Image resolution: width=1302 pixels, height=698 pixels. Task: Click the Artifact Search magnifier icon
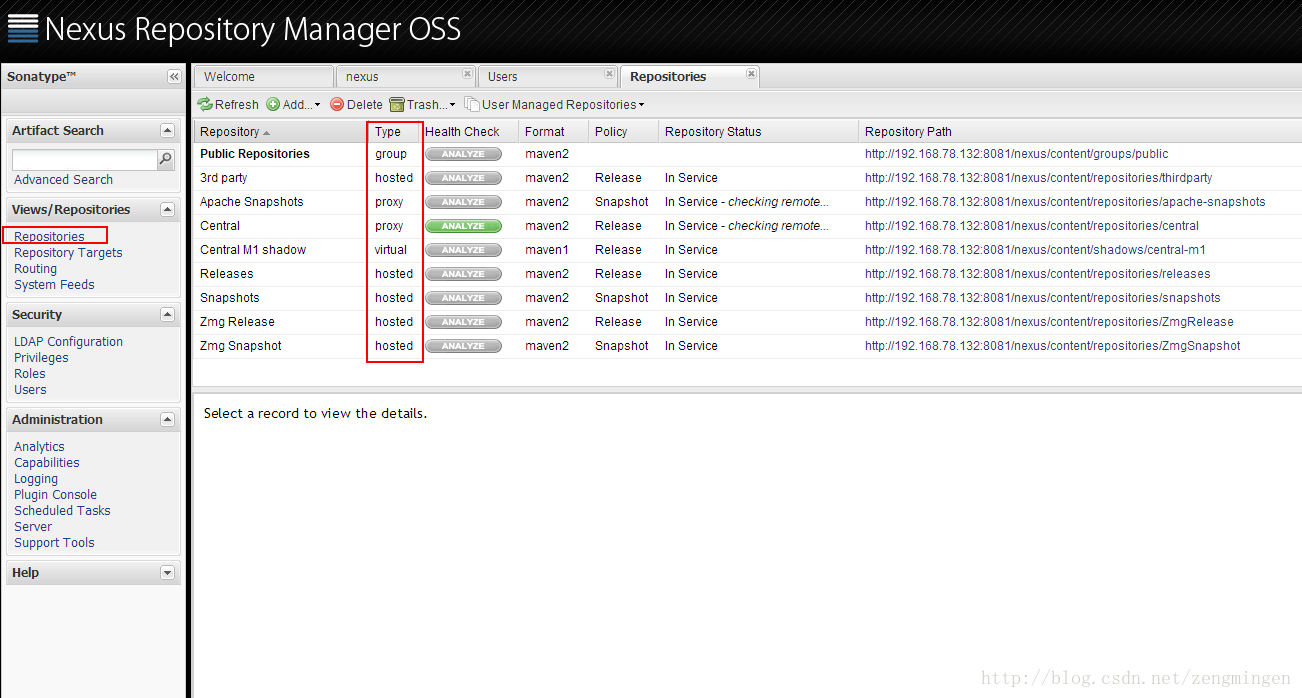(166, 159)
